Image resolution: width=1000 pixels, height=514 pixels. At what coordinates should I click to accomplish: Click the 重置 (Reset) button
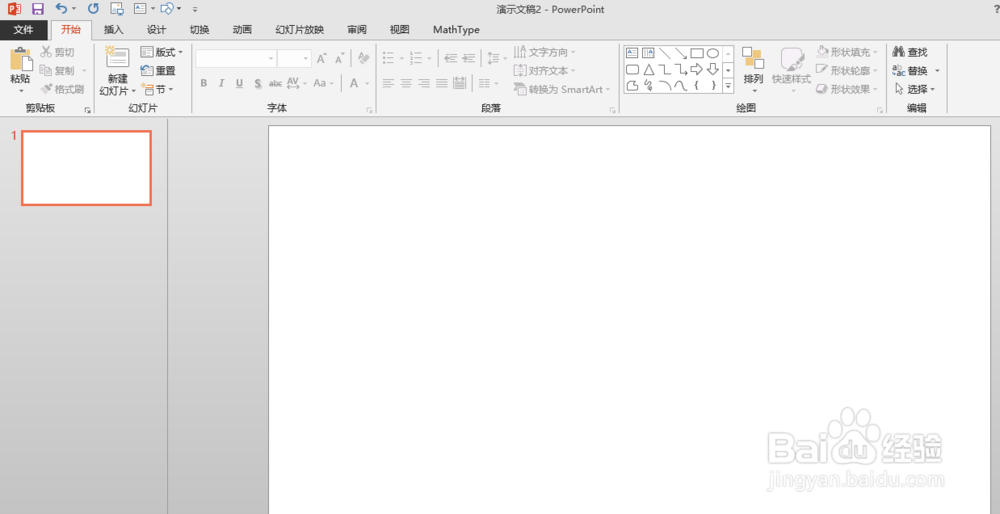(158, 71)
